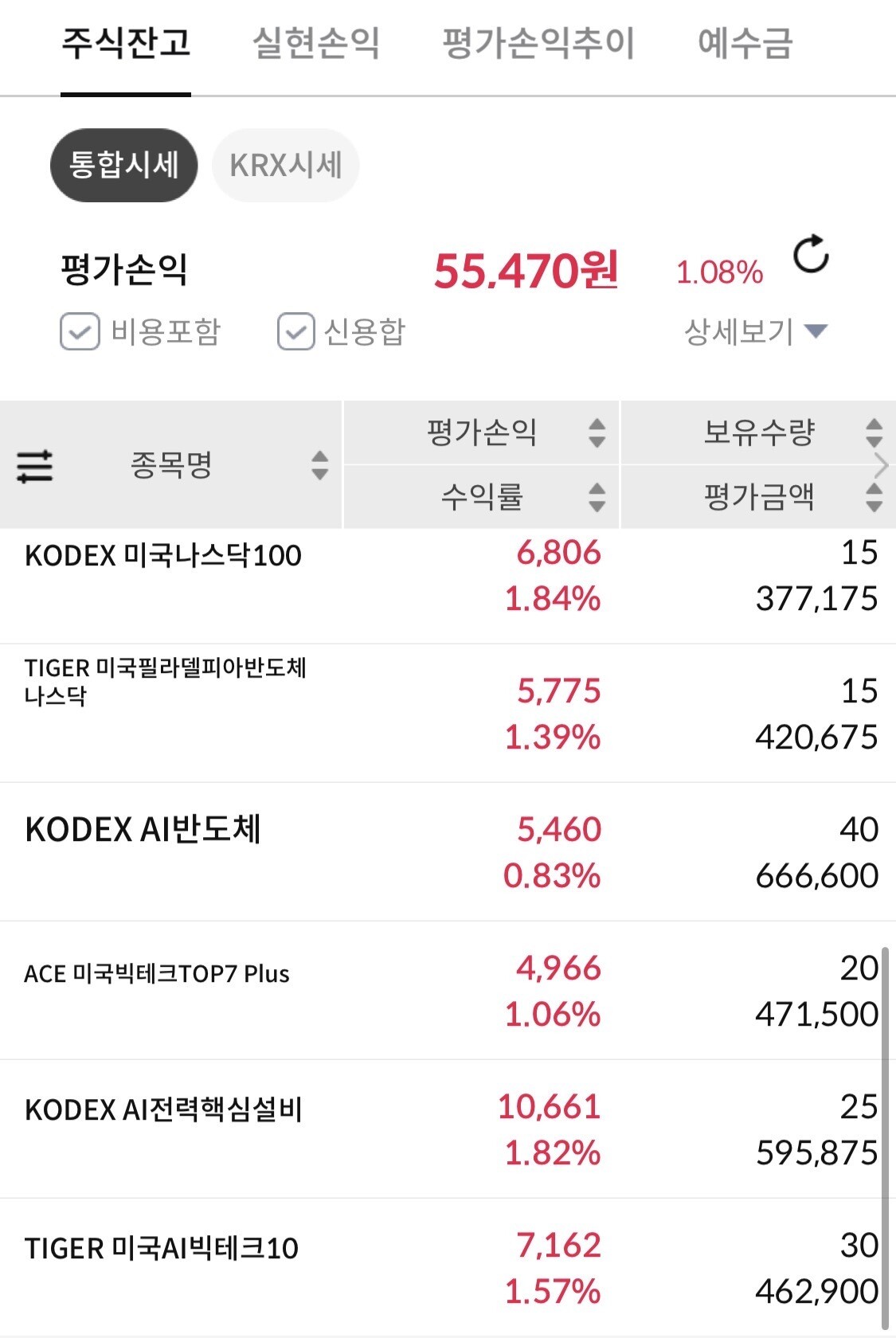Switch to KRX시세 price mode
Image resolution: width=896 pixels, height=1338 pixels.
pyautogui.click(x=285, y=166)
